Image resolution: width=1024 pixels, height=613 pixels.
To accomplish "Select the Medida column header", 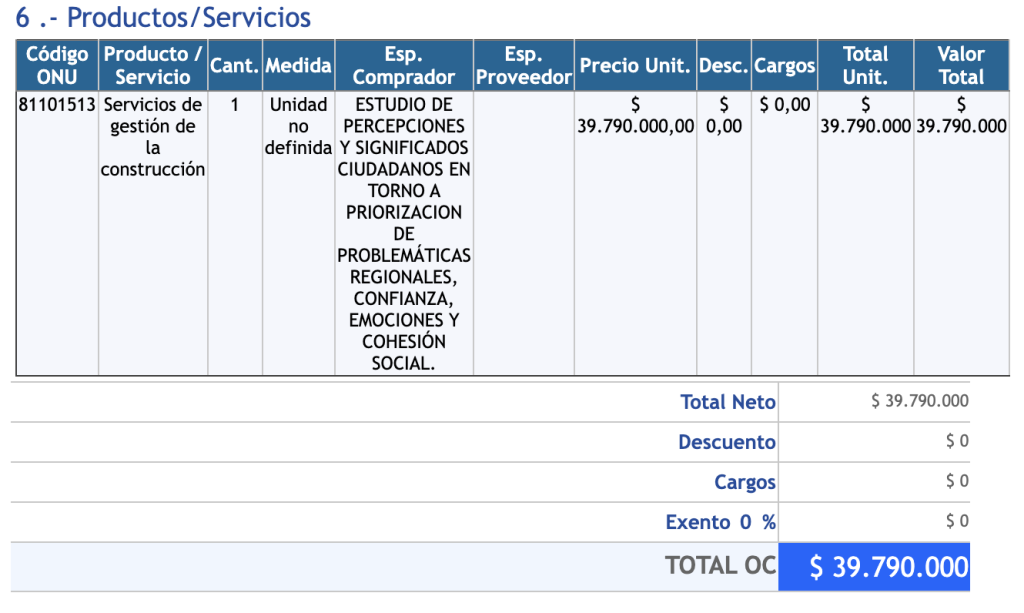I will pos(298,66).
